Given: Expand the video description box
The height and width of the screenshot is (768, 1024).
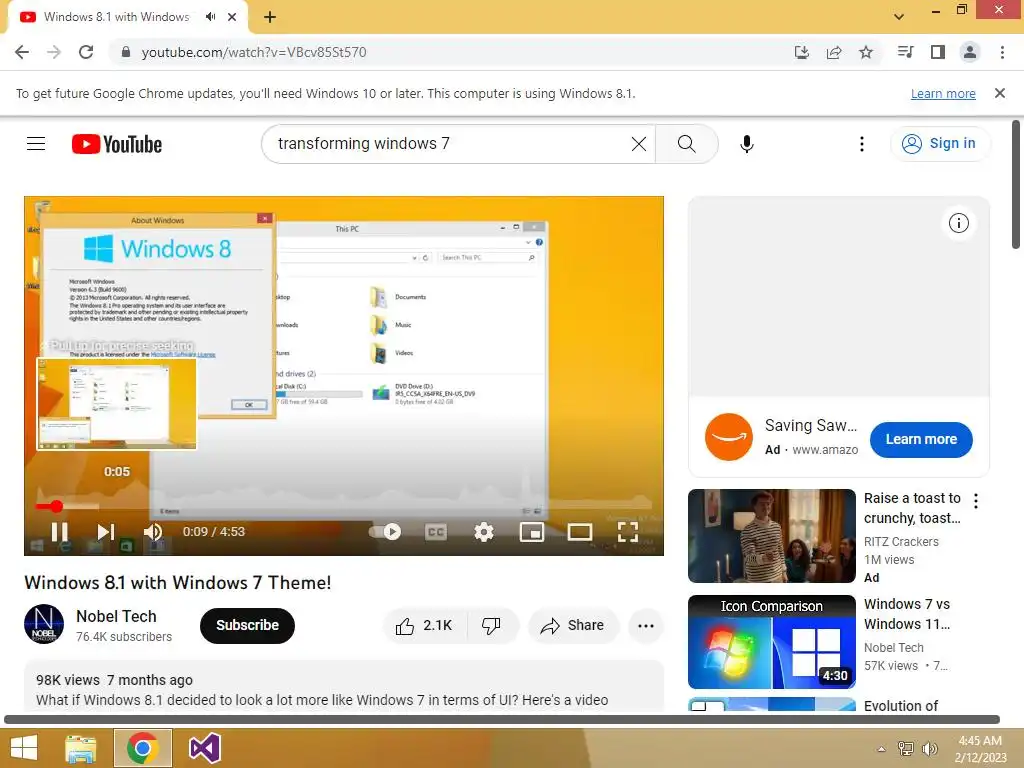Looking at the screenshot, I should click(344, 686).
